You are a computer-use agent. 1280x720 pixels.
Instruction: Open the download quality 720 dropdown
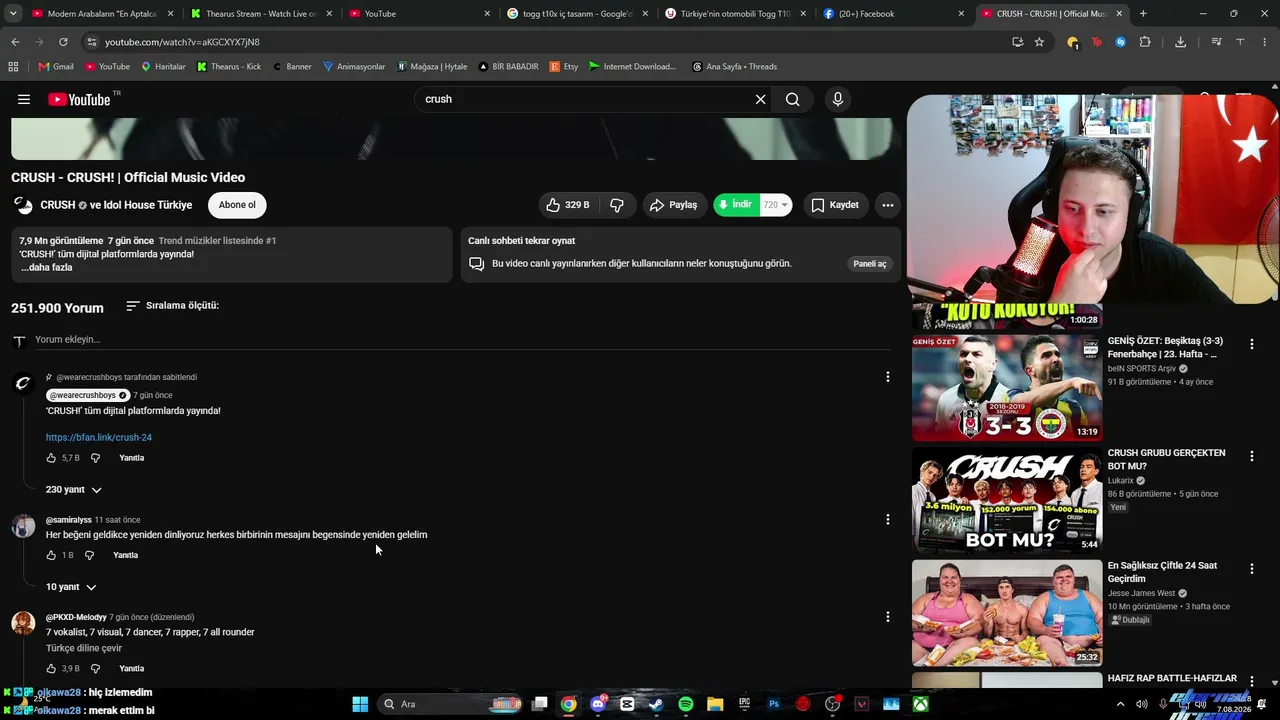coord(776,205)
